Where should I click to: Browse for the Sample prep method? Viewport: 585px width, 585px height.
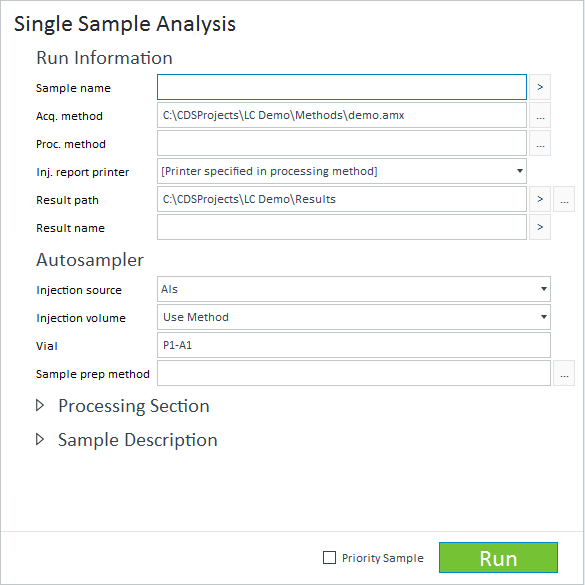564,373
